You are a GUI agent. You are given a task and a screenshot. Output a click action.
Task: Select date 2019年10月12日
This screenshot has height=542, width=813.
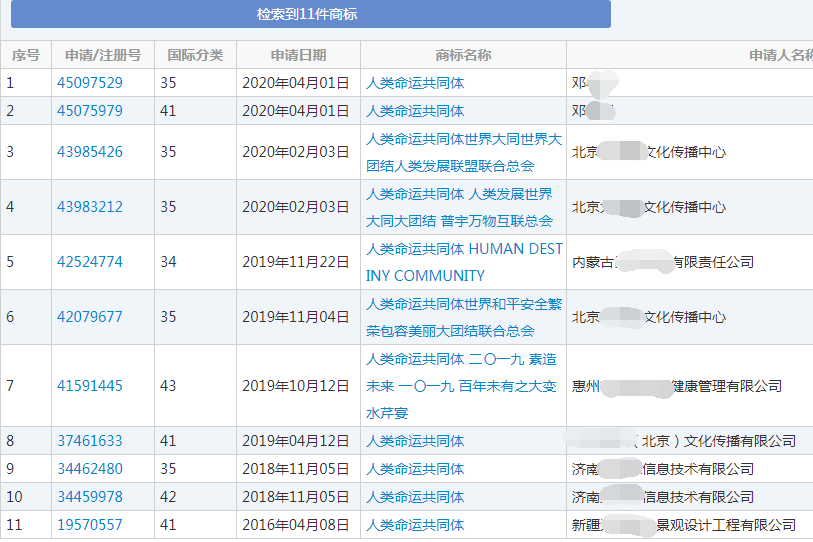[296, 386]
